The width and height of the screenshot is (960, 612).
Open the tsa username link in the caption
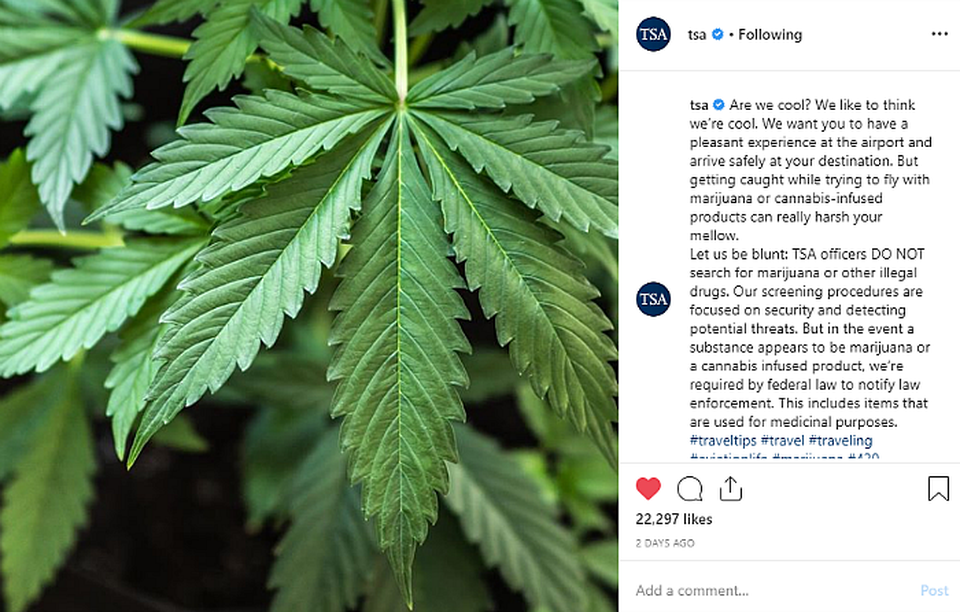pyautogui.click(x=699, y=105)
